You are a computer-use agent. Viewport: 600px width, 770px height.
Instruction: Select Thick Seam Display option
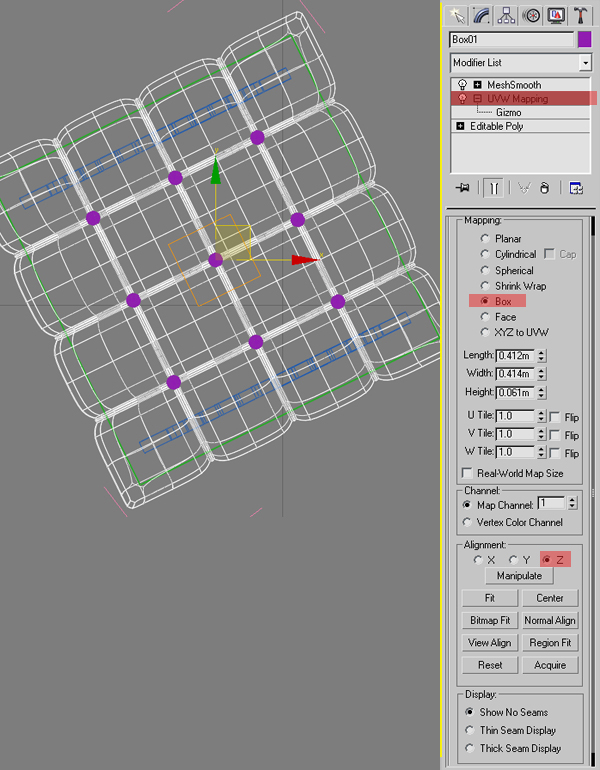point(470,748)
